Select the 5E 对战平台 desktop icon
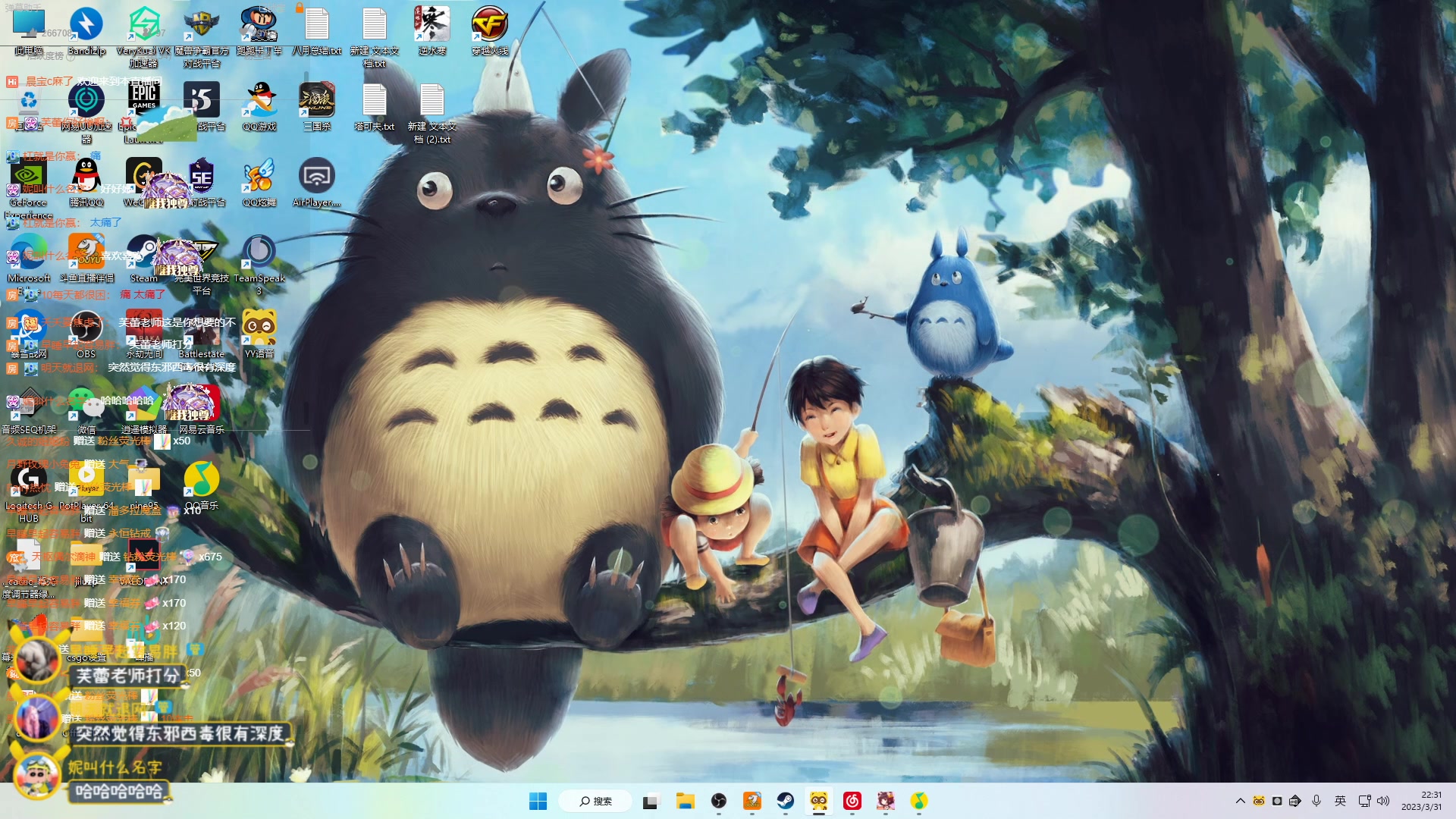The height and width of the screenshot is (819, 1456). click(201, 182)
